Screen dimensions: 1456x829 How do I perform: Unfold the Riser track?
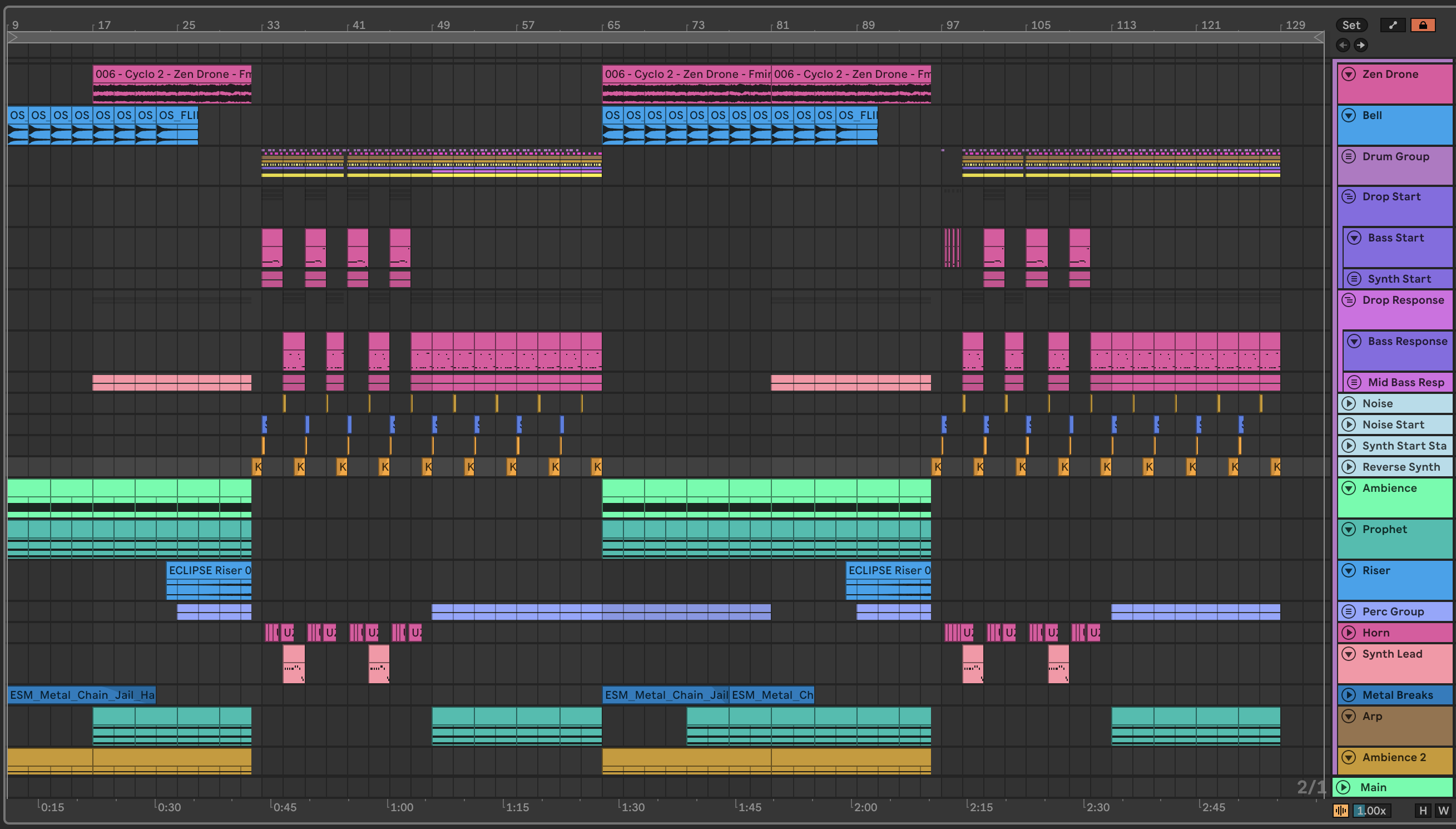click(1349, 570)
